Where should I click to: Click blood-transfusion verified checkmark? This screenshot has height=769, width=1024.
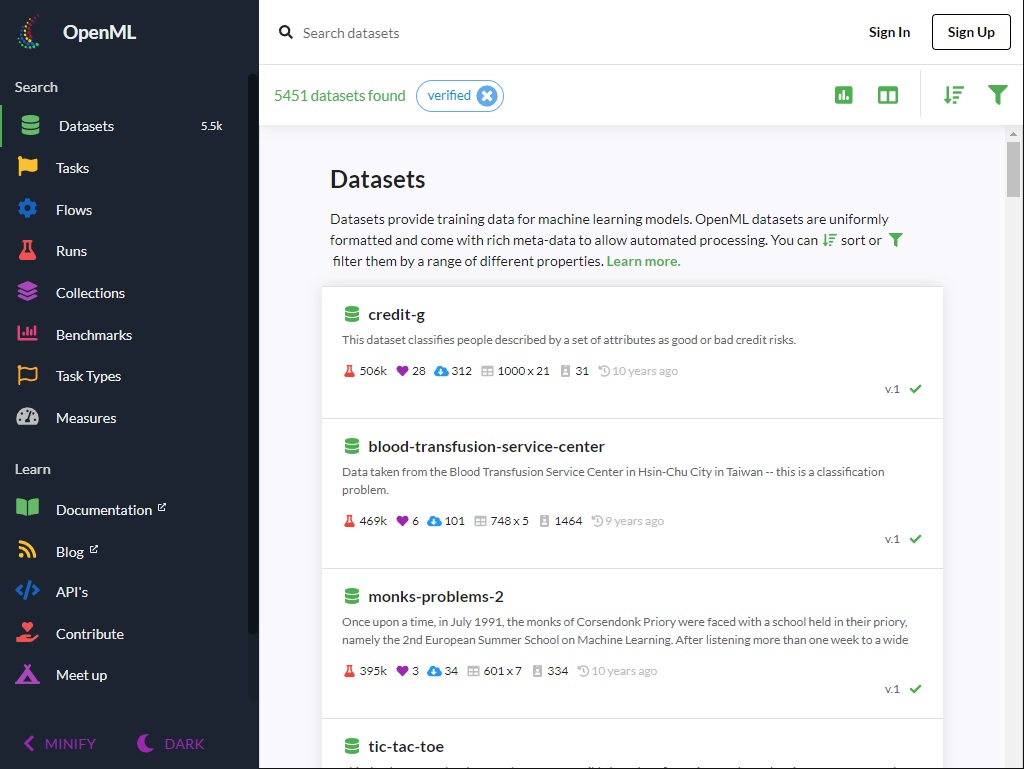[x=916, y=539]
